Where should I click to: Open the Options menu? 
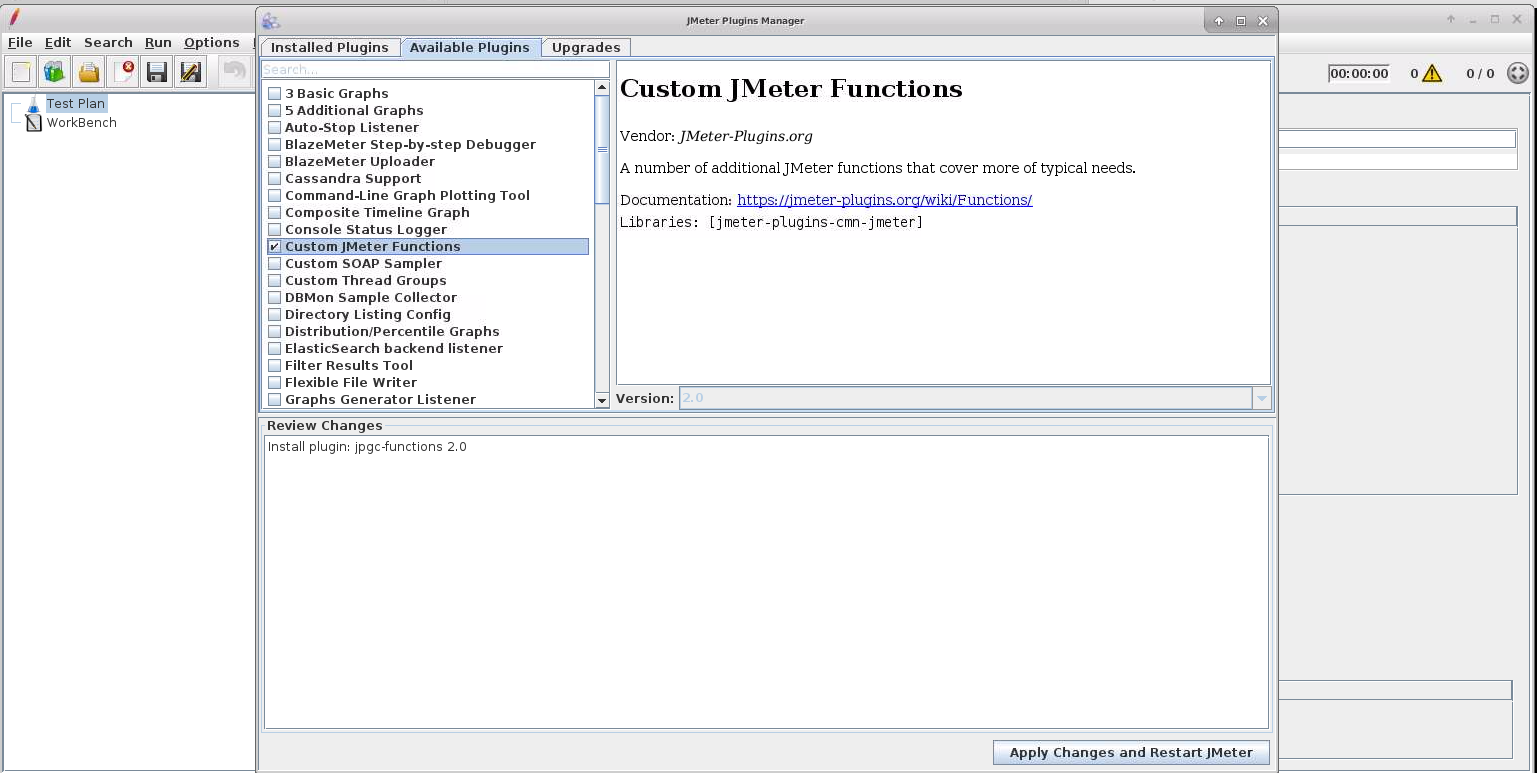coord(212,43)
